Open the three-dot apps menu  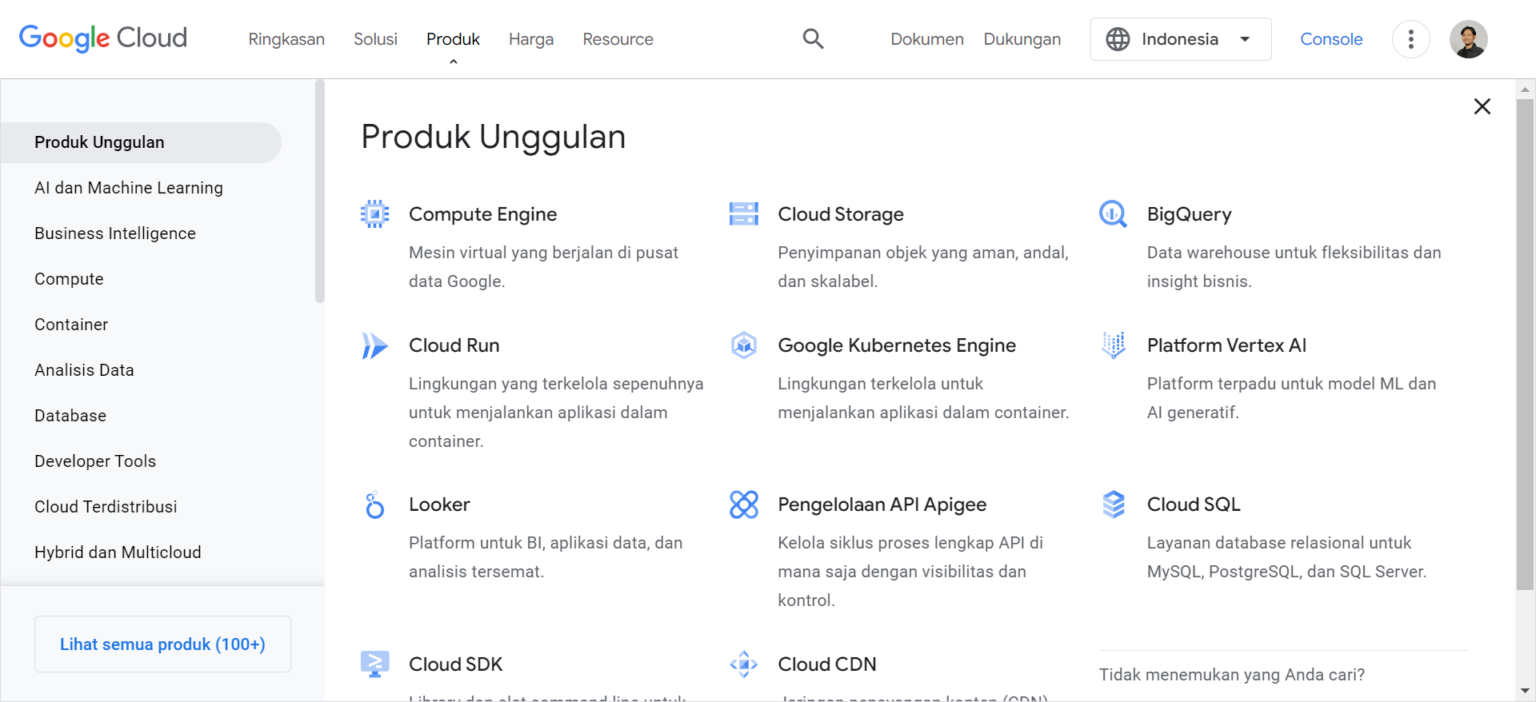click(x=1410, y=38)
